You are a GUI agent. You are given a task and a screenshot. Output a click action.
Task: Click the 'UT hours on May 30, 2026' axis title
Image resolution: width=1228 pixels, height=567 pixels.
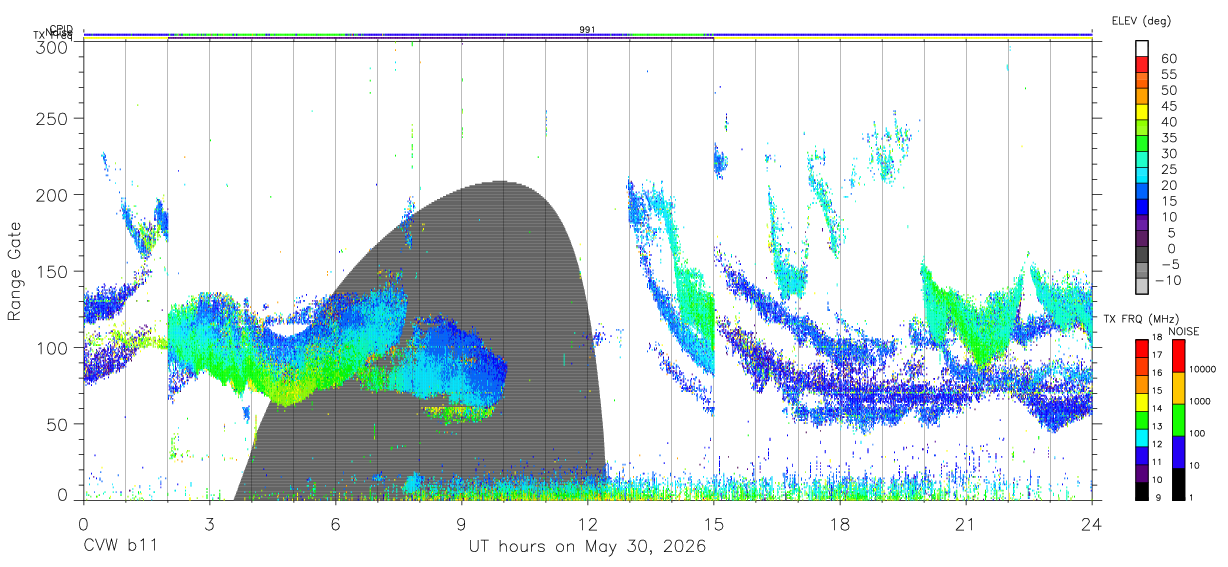tap(588, 547)
